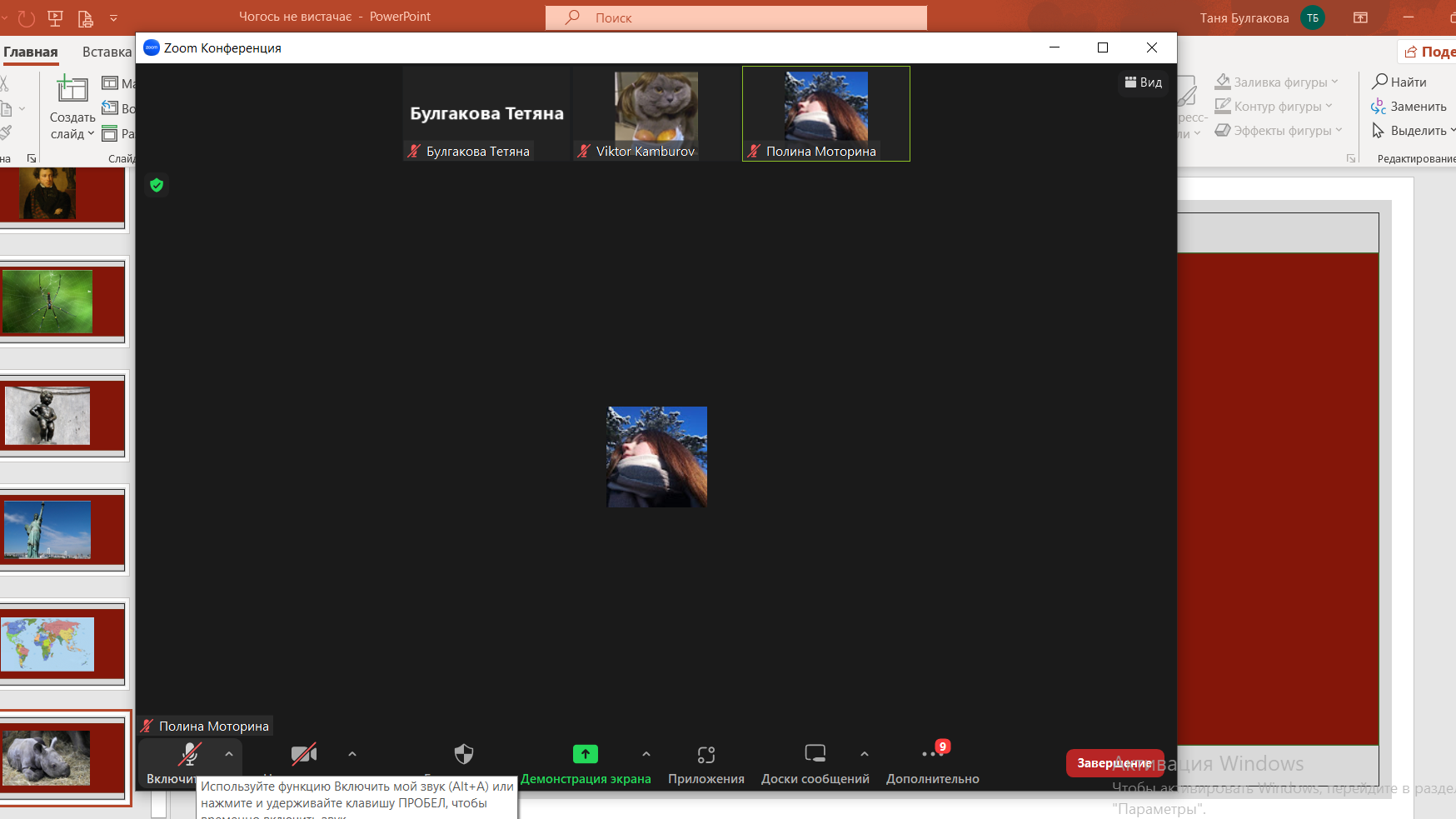
Task: Click the slide layout icon in PowerPoint ribbon
Action: click(110, 82)
